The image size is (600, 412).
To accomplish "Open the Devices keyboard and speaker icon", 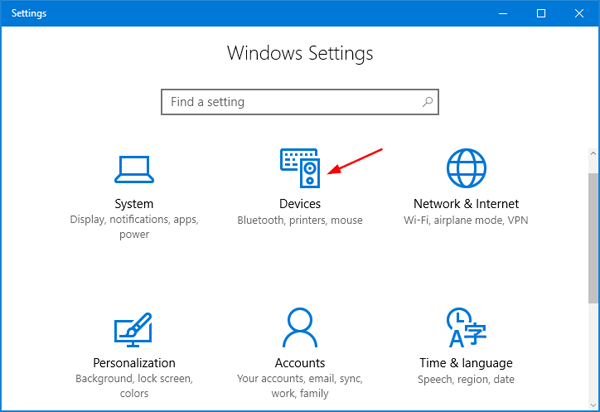I will [300, 168].
